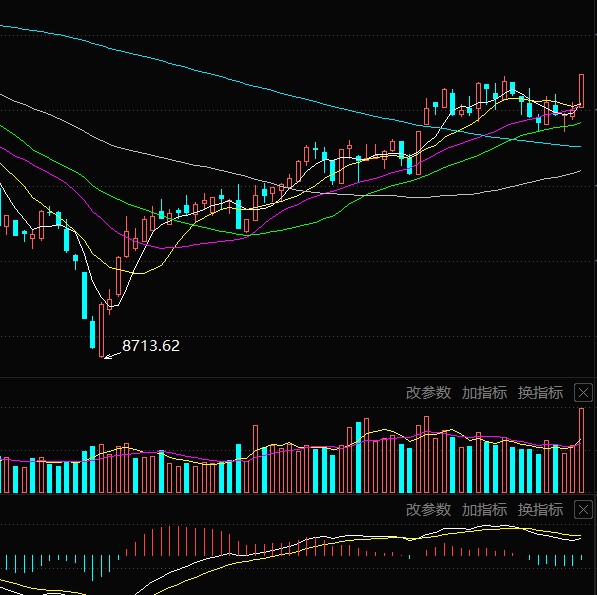Viewport: 597px width, 595px height.
Task: Select the lowest candlestick at the 8713.62 arrow
Action: click(101, 330)
